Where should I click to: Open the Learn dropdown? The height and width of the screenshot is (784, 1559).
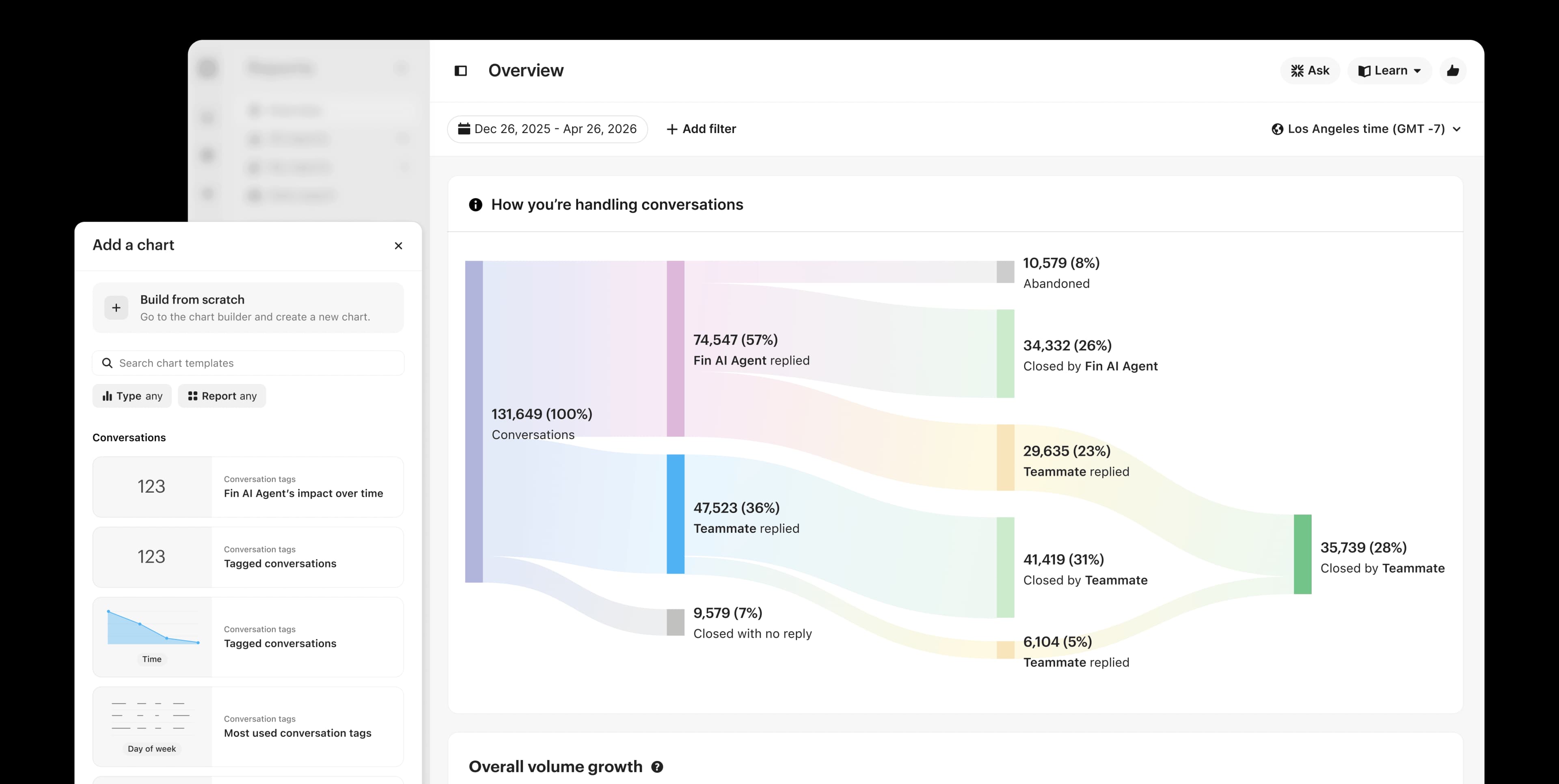pos(1389,70)
